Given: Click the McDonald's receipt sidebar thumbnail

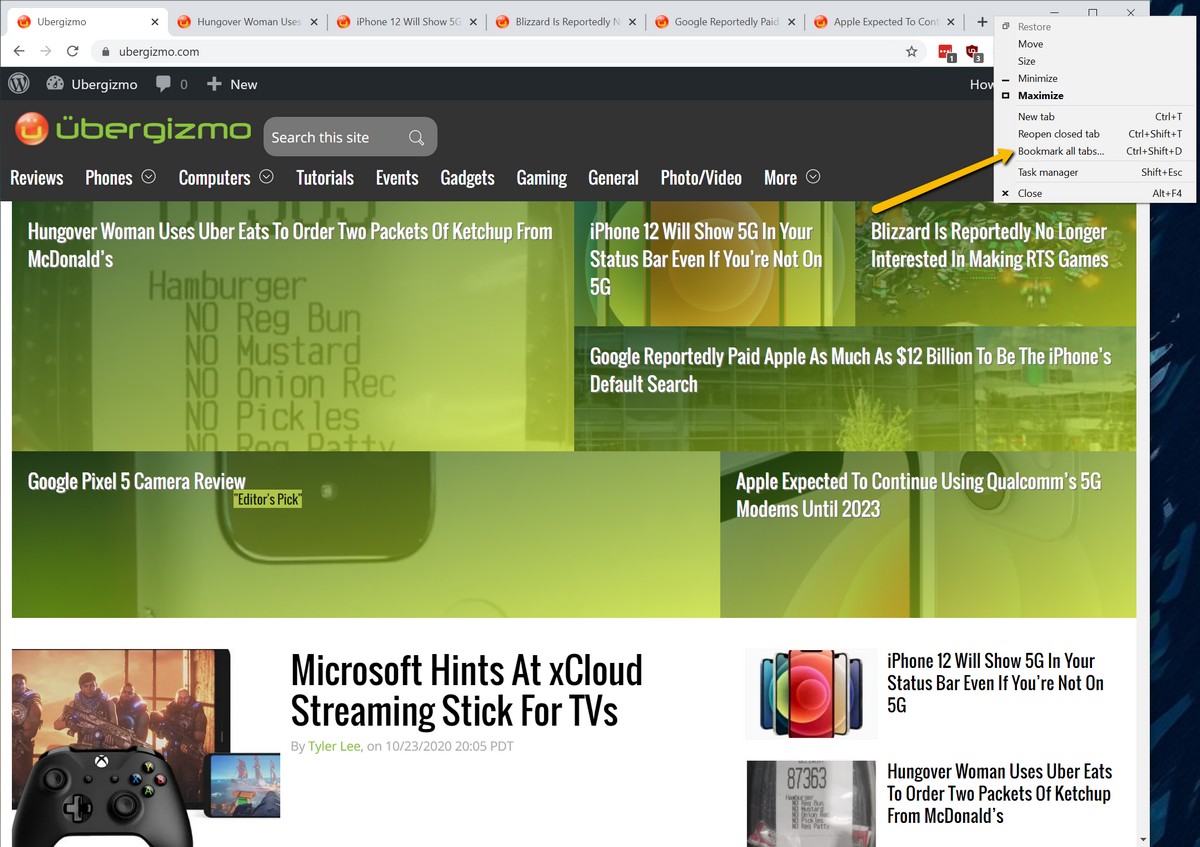Looking at the screenshot, I should (x=811, y=804).
